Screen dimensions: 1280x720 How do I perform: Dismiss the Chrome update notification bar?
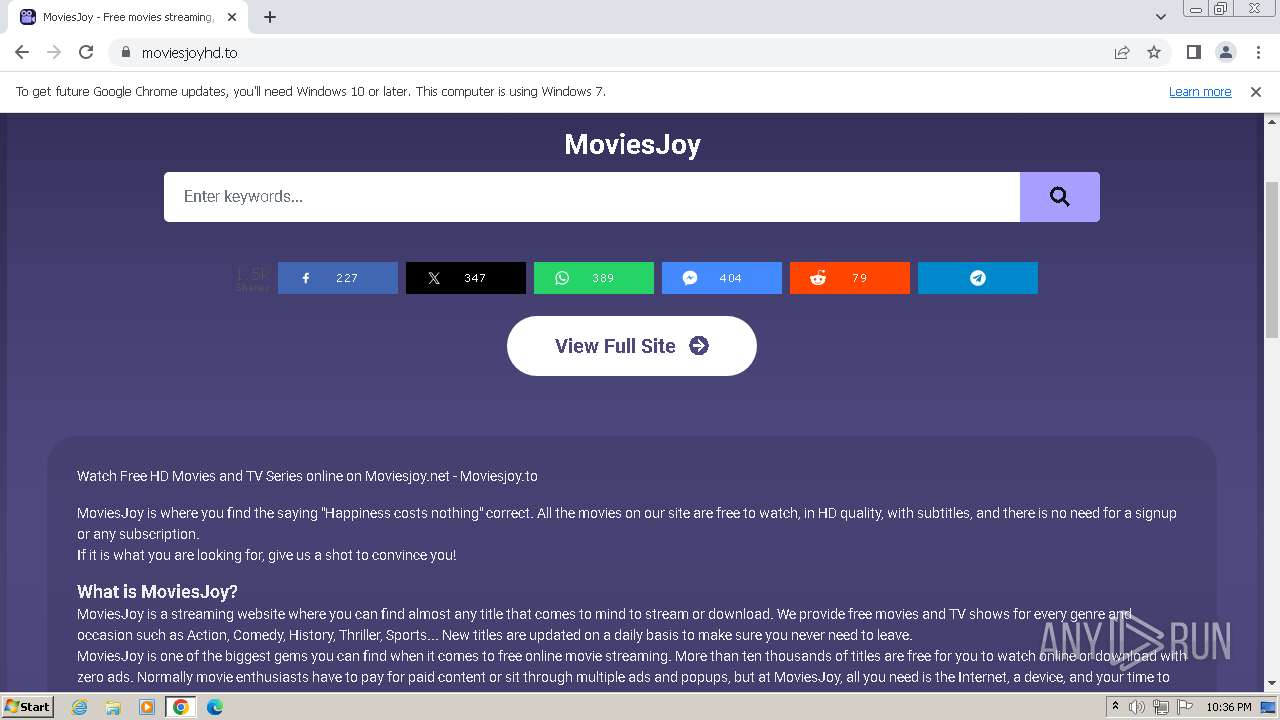pyautogui.click(x=1256, y=91)
